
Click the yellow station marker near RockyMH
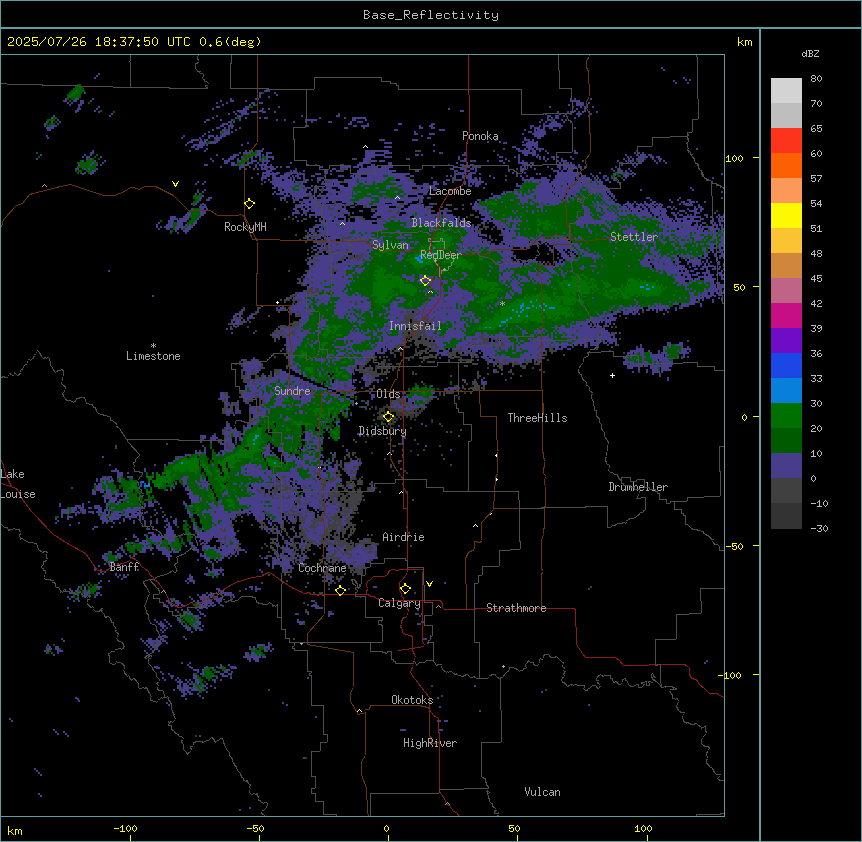pos(250,204)
